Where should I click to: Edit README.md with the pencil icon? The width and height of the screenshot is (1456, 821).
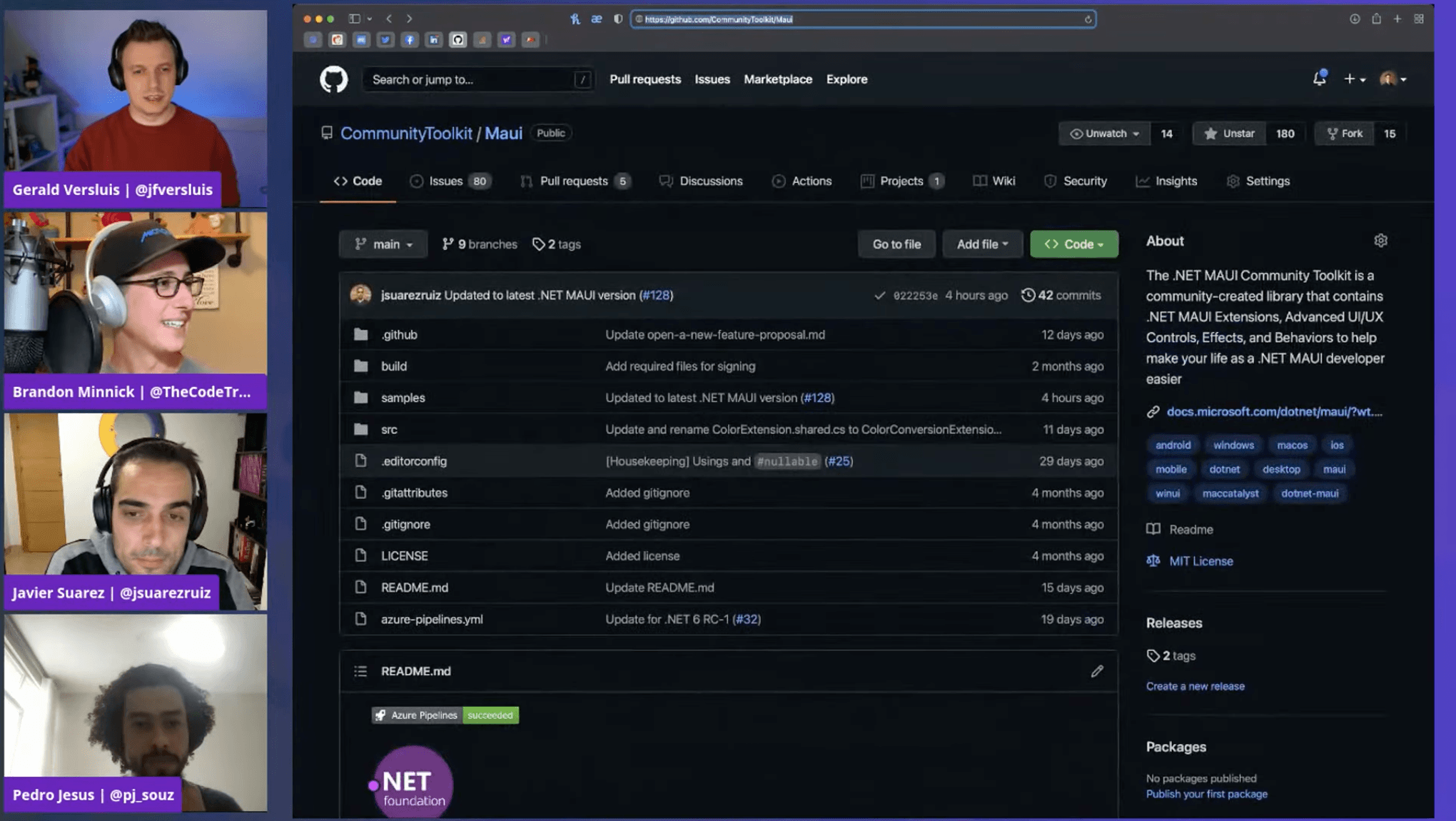(x=1097, y=671)
